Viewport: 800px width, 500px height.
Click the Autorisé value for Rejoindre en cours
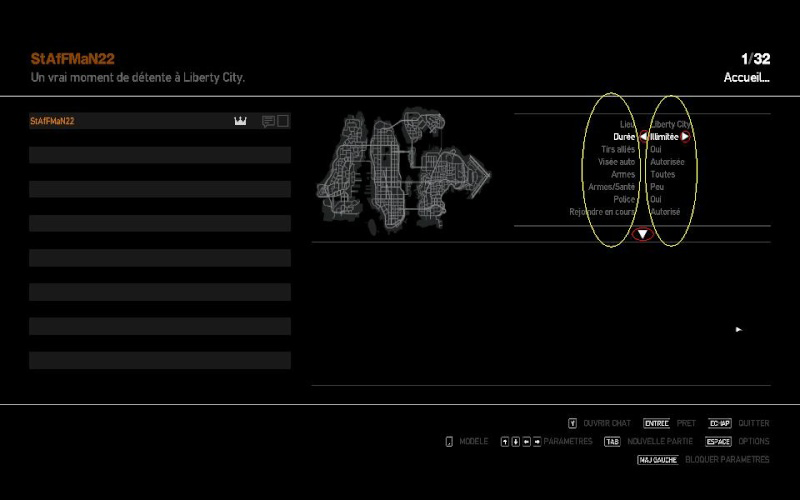pyautogui.click(x=665, y=212)
